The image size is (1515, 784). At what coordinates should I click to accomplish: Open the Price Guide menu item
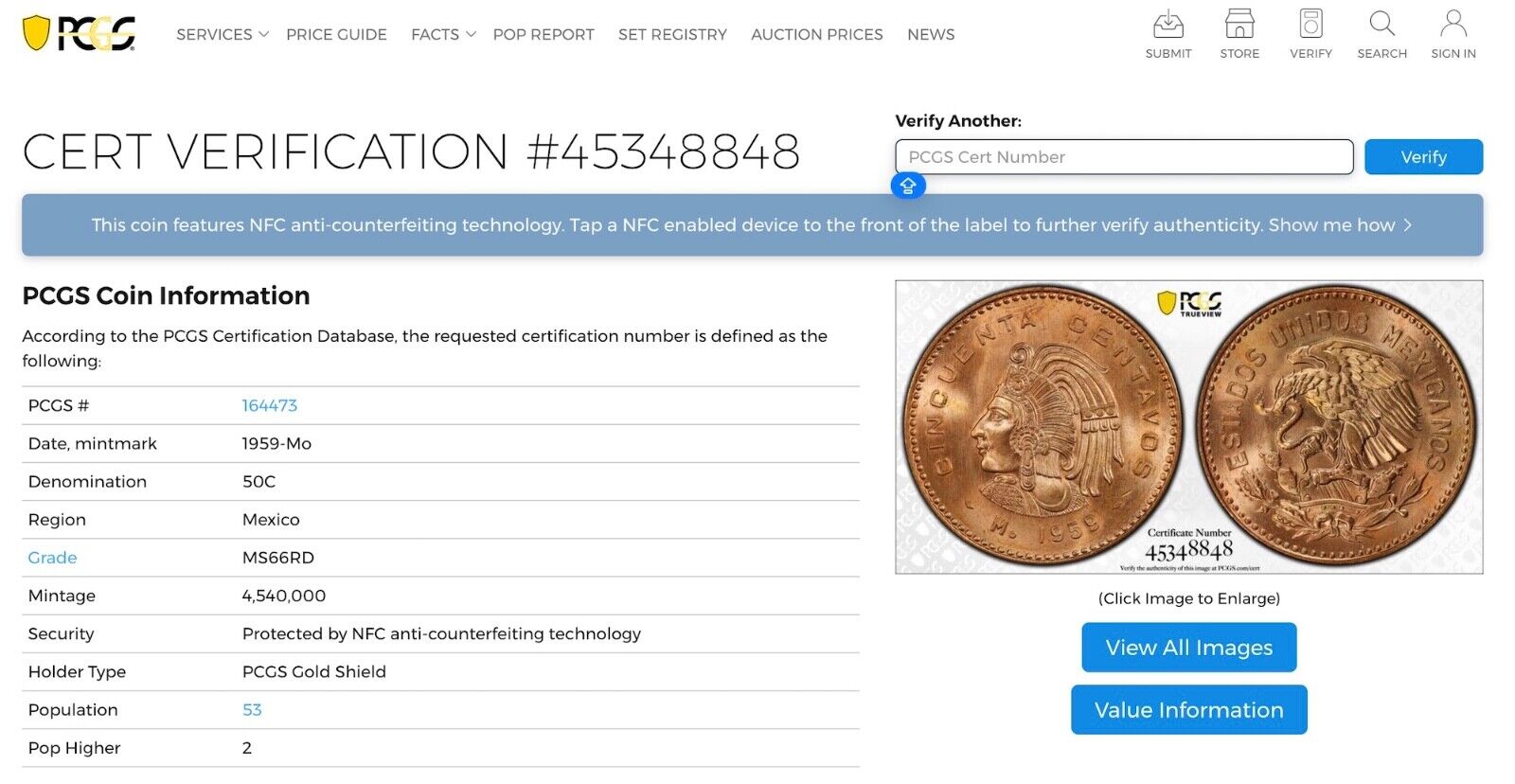pos(336,34)
